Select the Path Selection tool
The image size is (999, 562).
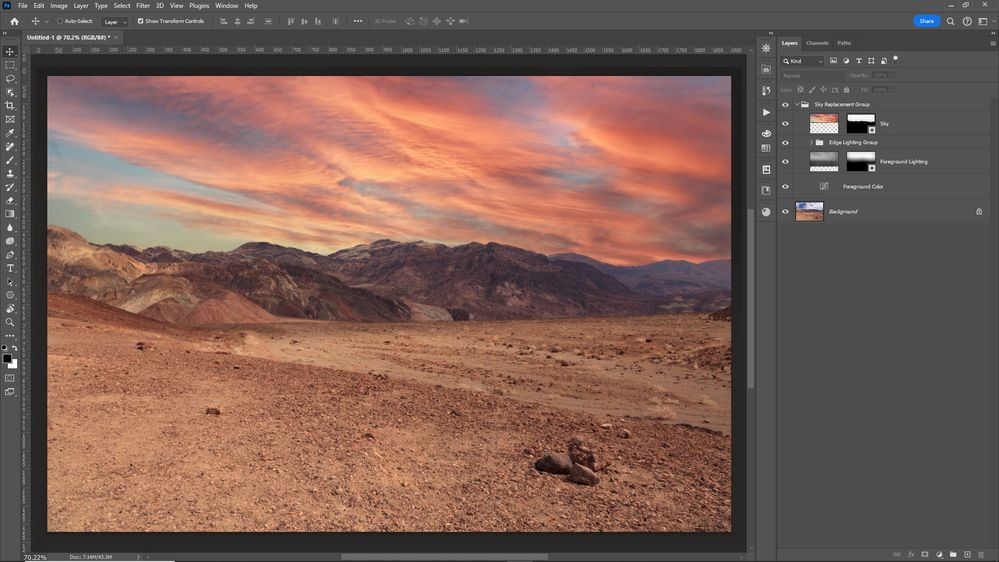coord(10,282)
